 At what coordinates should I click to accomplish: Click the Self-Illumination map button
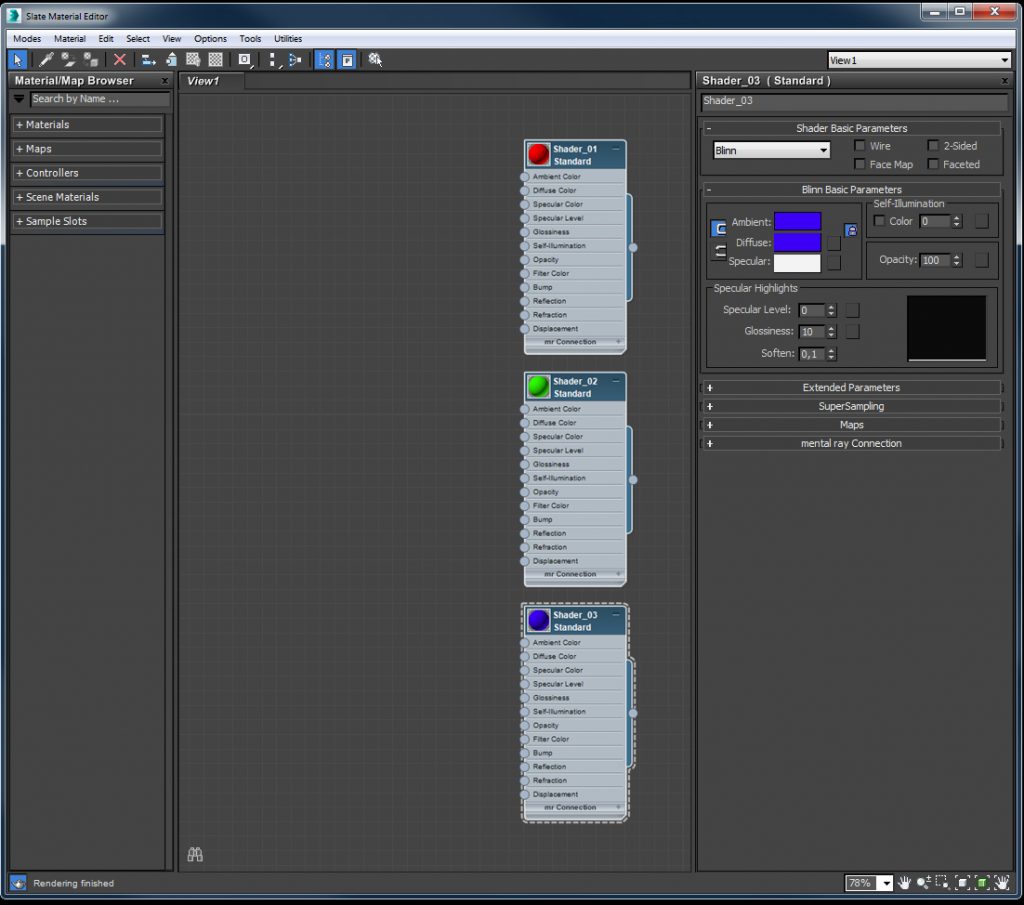click(982, 221)
